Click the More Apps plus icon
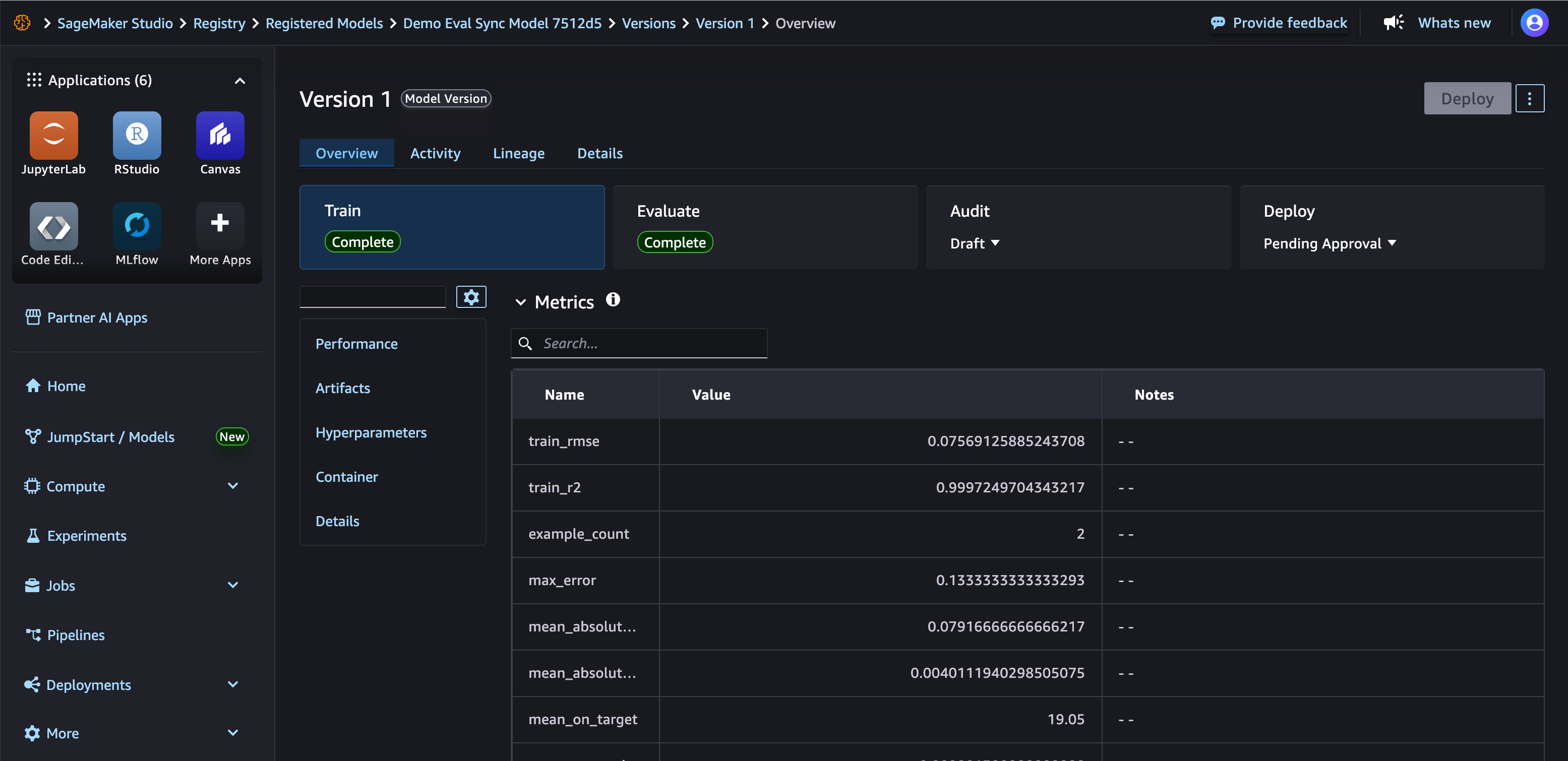This screenshot has height=761, width=1568. [x=220, y=223]
